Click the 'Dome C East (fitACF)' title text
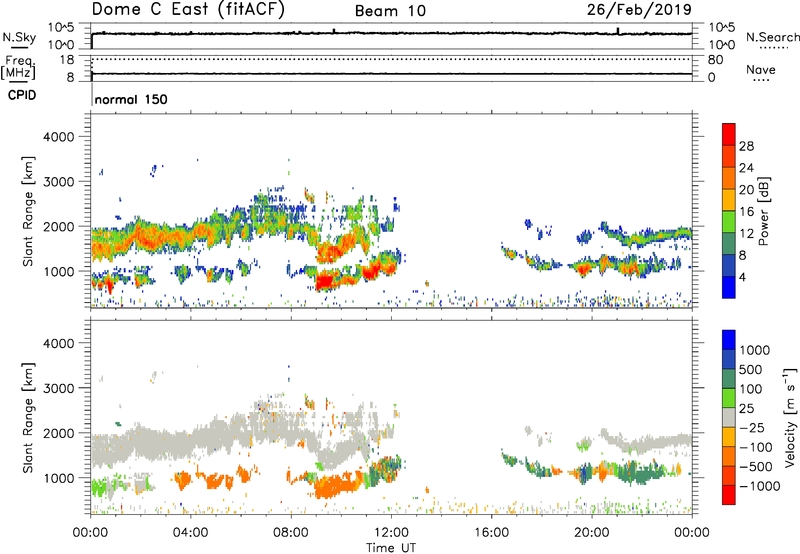The width and height of the screenshot is (800, 554). (188, 9)
